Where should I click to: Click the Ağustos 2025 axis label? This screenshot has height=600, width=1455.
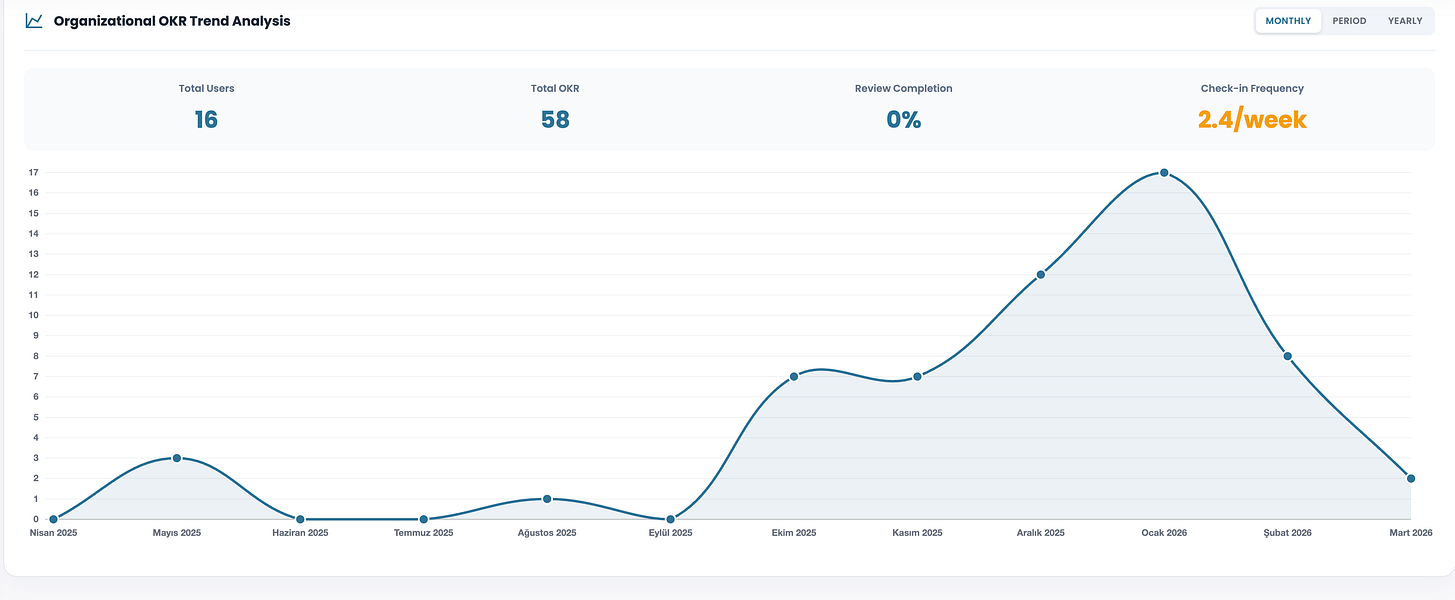[547, 533]
